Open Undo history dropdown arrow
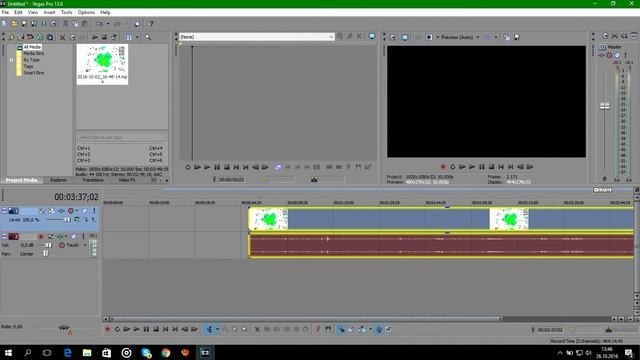The height and width of the screenshot is (360, 640). pos(108,24)
